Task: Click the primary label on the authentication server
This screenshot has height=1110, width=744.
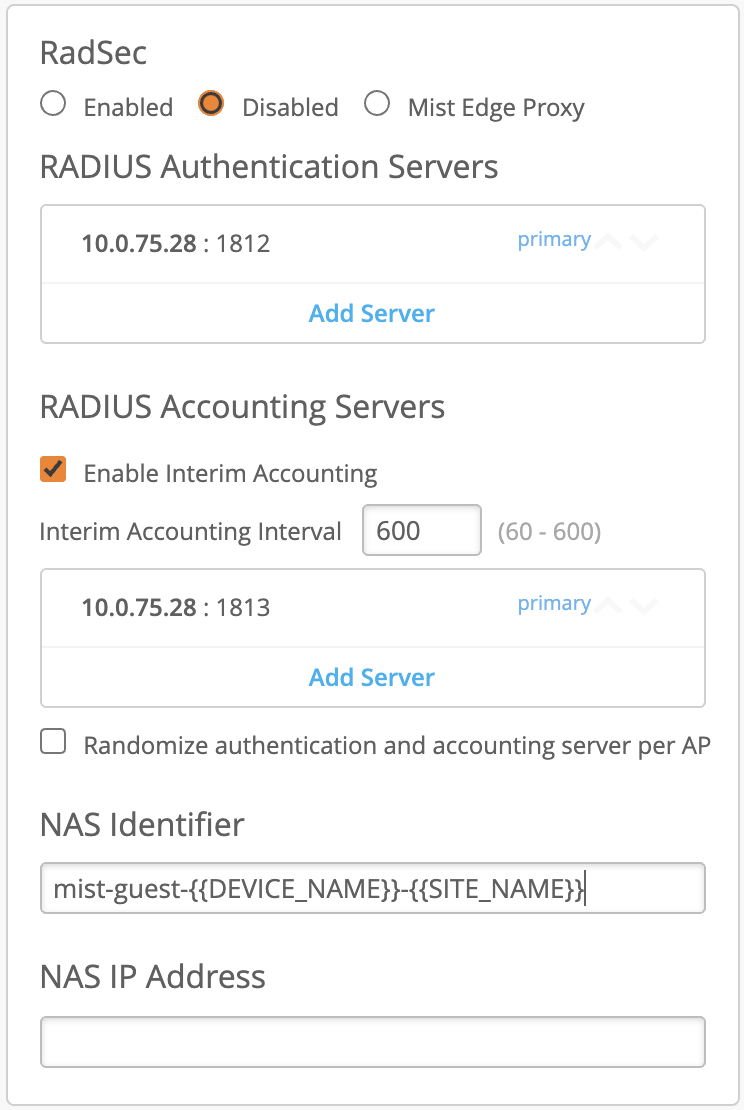Action: coord(553,240)
